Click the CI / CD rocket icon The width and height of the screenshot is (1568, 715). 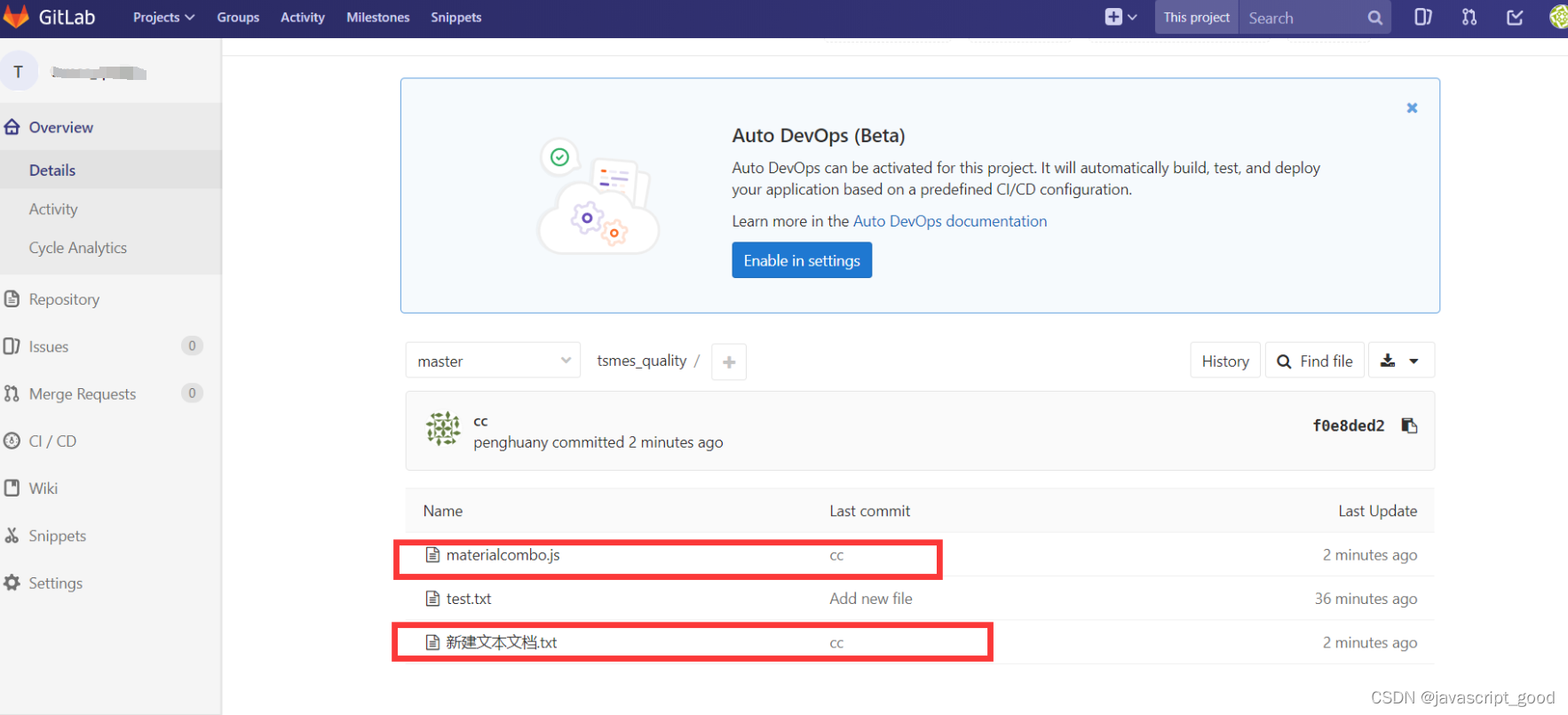click(12, 441)
